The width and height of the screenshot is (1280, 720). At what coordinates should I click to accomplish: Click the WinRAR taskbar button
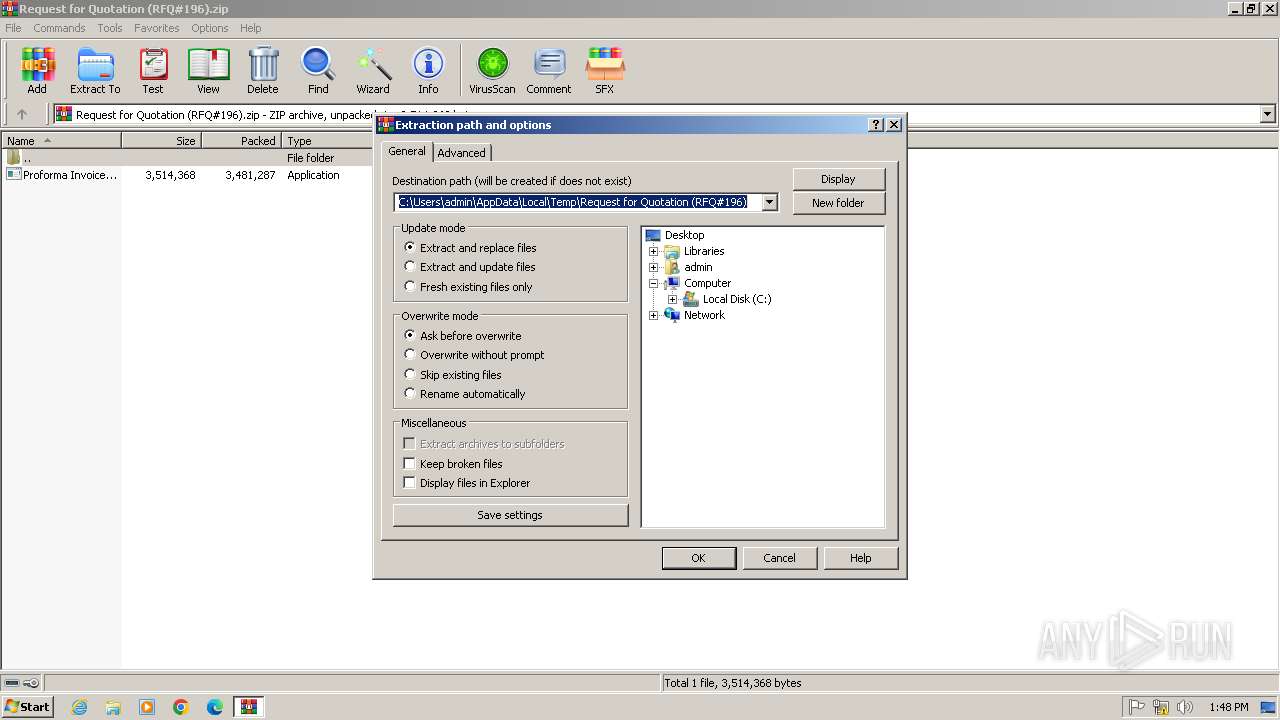(249, 707)
